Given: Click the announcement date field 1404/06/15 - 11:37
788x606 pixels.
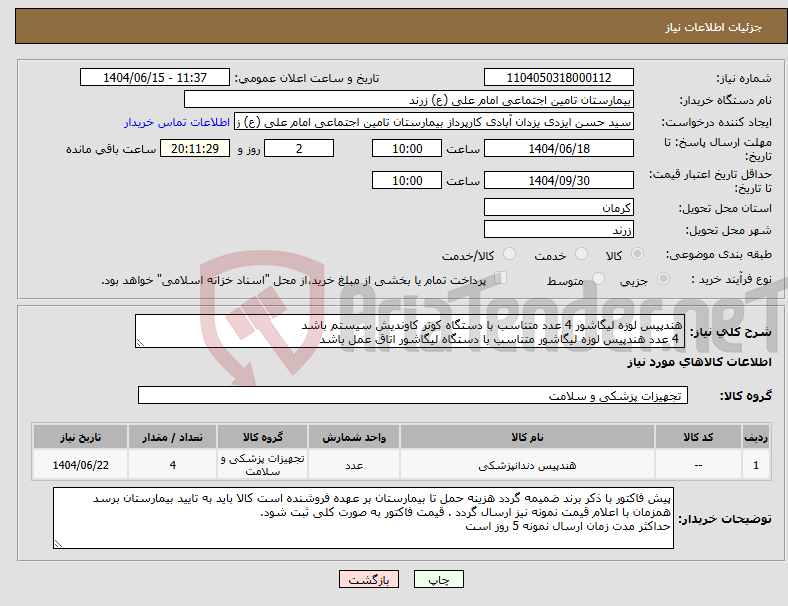Looking at the screenshot, I should (x=155, y=77).
